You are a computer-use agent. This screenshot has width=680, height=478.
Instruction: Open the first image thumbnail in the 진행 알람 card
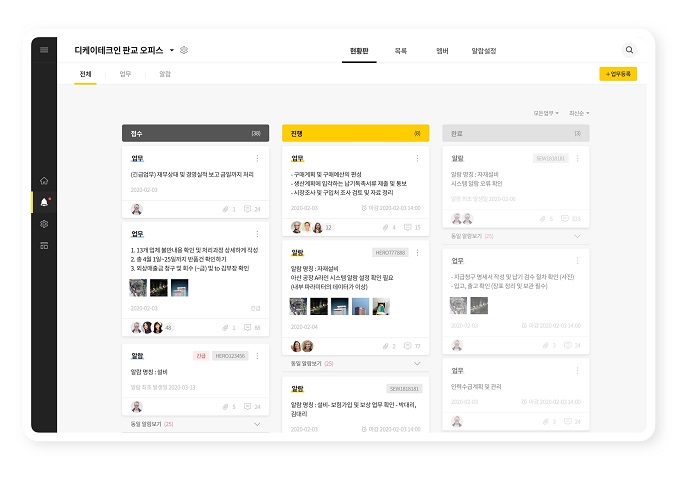(299, 306)
